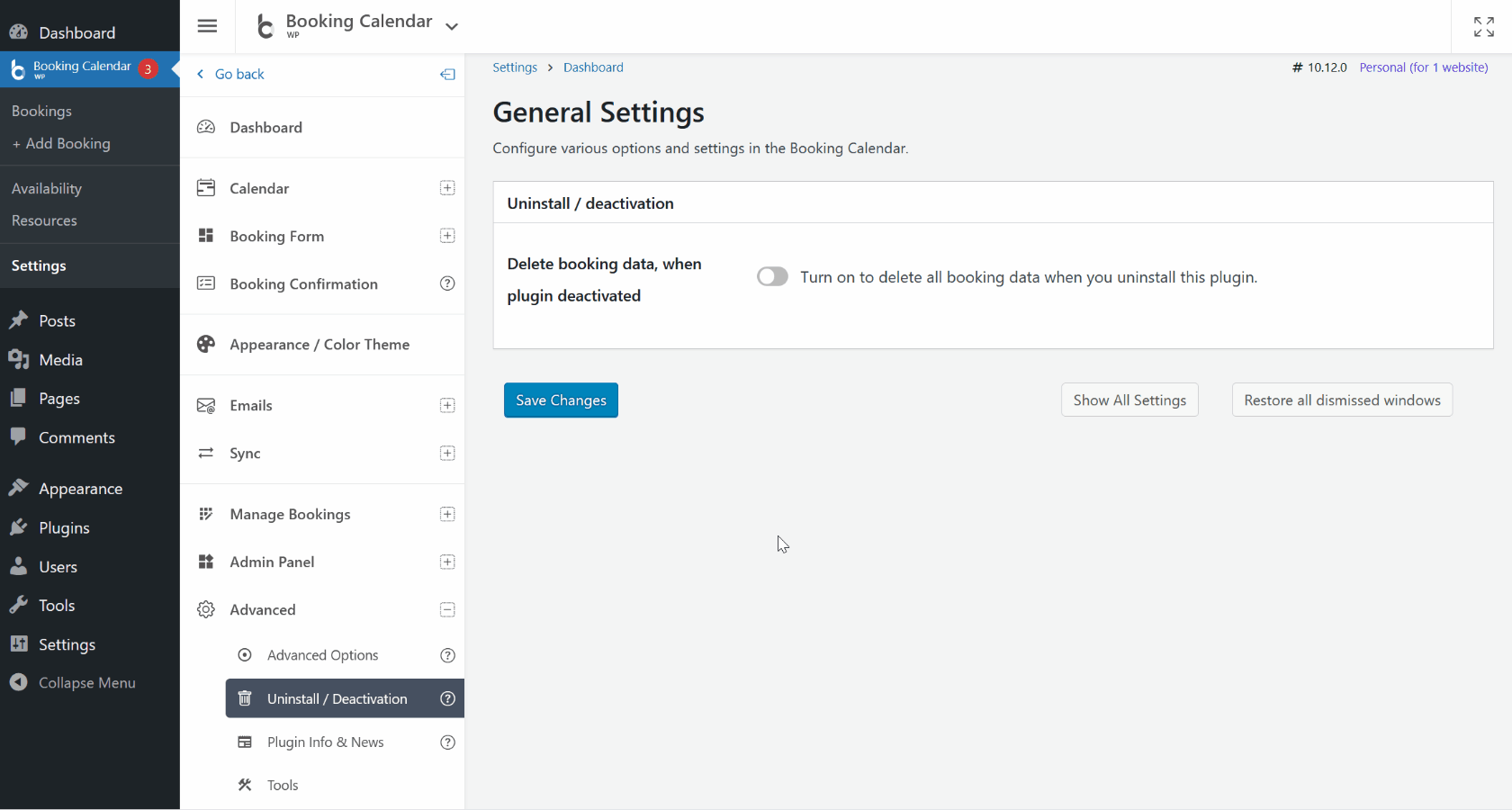The height and width of the screenshot is (810, 1512).
Task: Click the Uninstall / Deactivation trash icon
Action: [245, 698]
